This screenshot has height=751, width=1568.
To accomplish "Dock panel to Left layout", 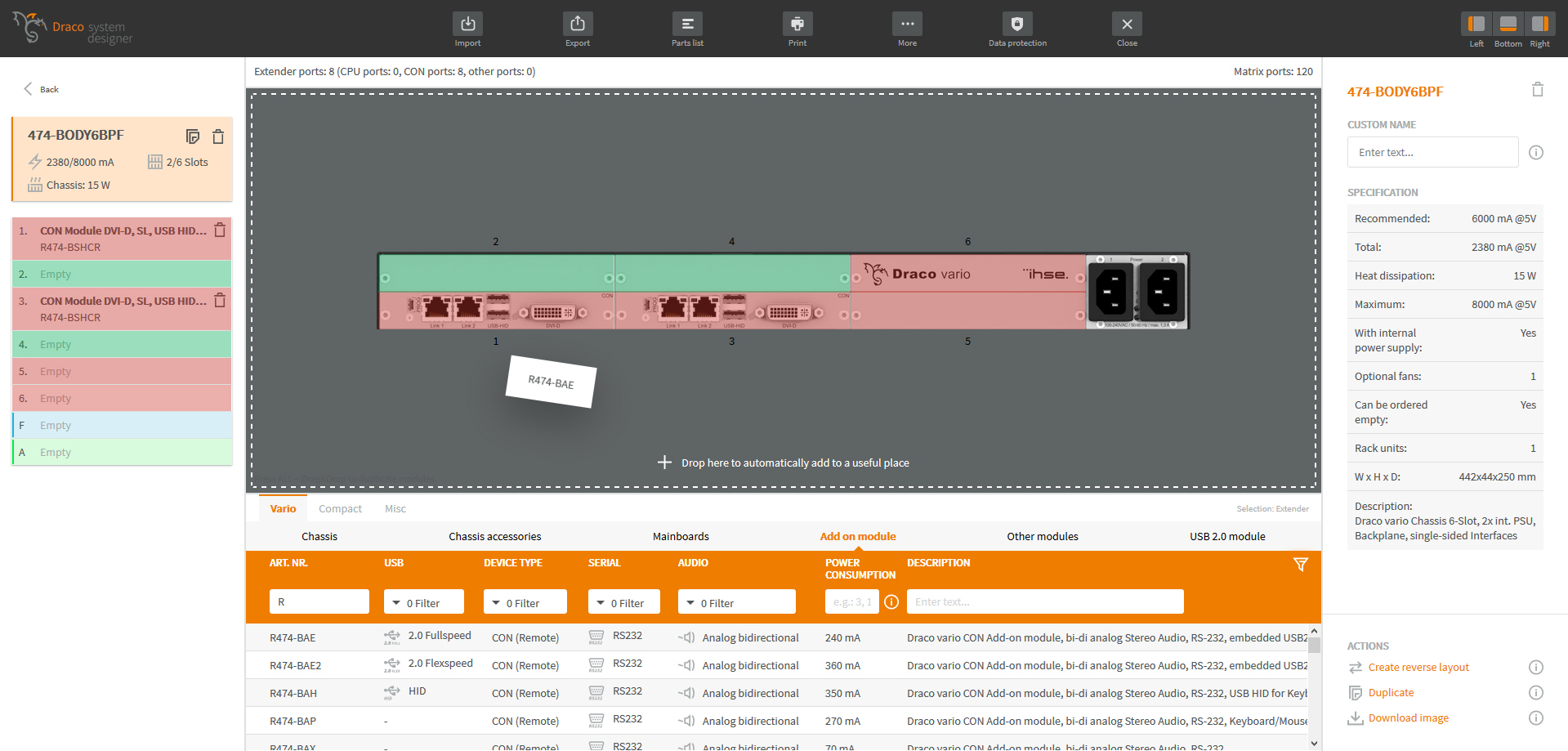I will (1476, 25).
